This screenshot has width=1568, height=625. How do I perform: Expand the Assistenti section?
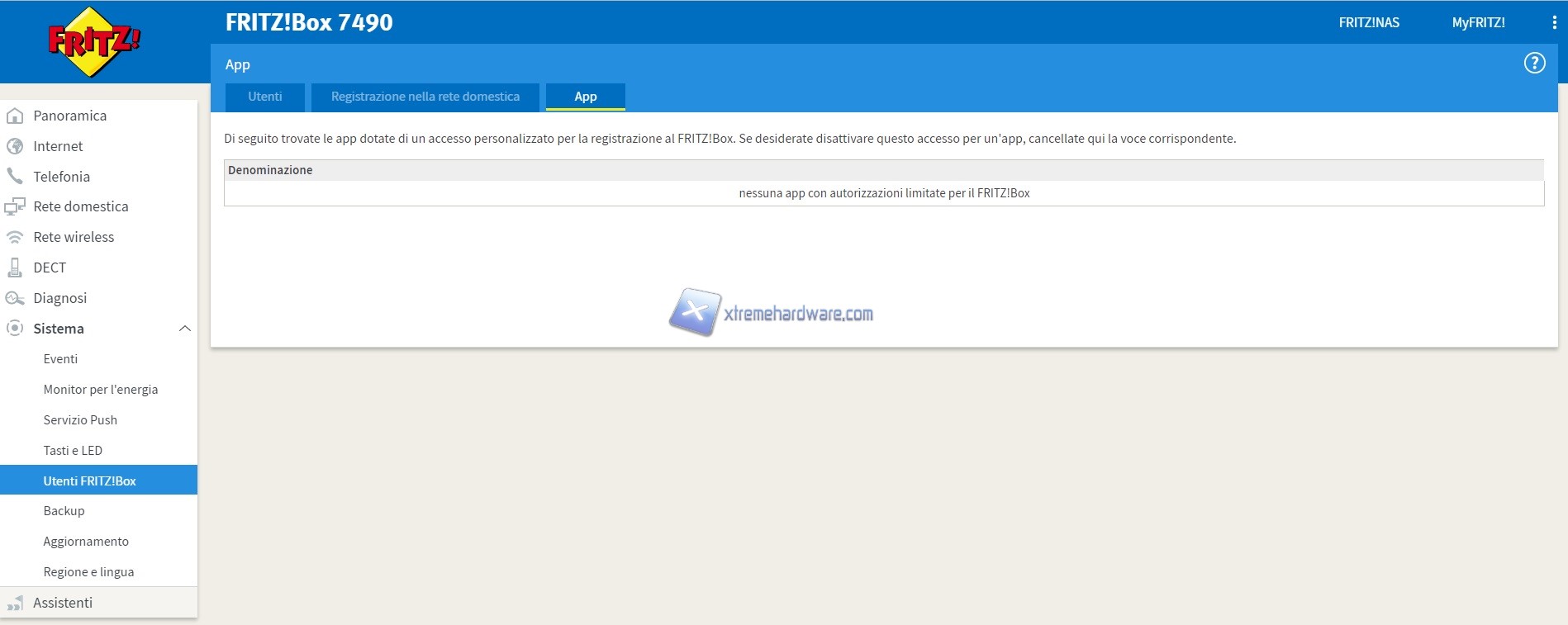point(63,603)
